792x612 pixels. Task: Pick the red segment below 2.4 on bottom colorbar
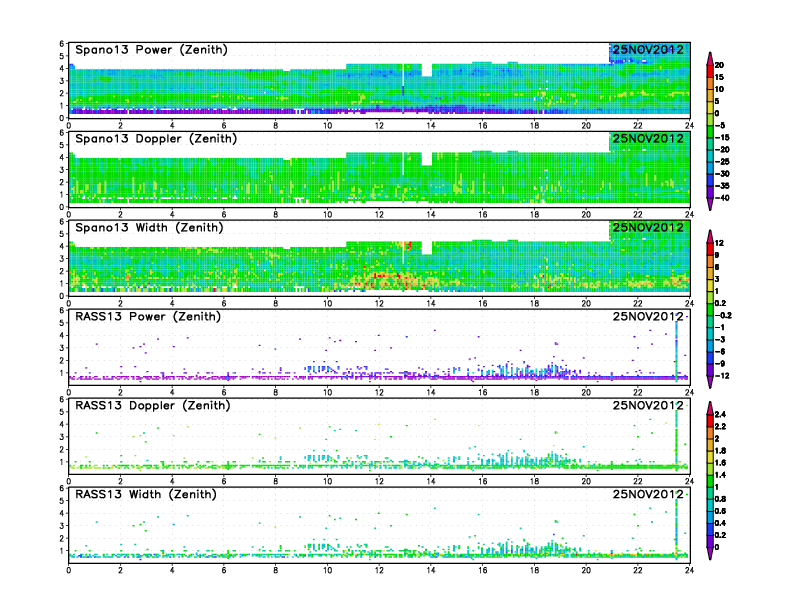(x=710, y=421)
